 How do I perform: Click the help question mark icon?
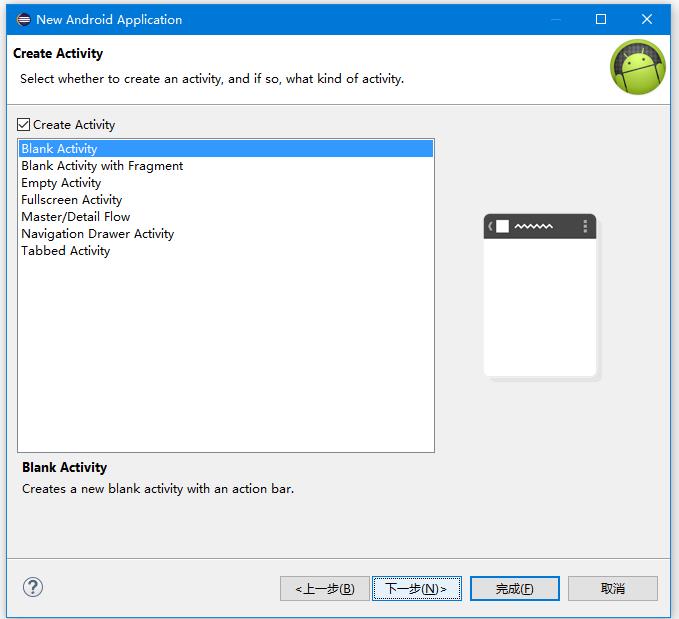pos(33,587)
